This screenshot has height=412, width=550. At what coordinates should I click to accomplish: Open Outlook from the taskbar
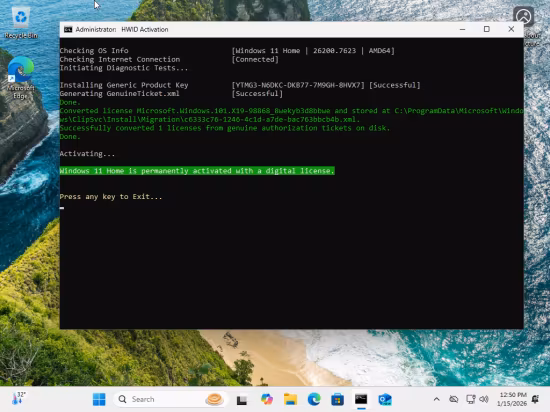tap(385, 399)
